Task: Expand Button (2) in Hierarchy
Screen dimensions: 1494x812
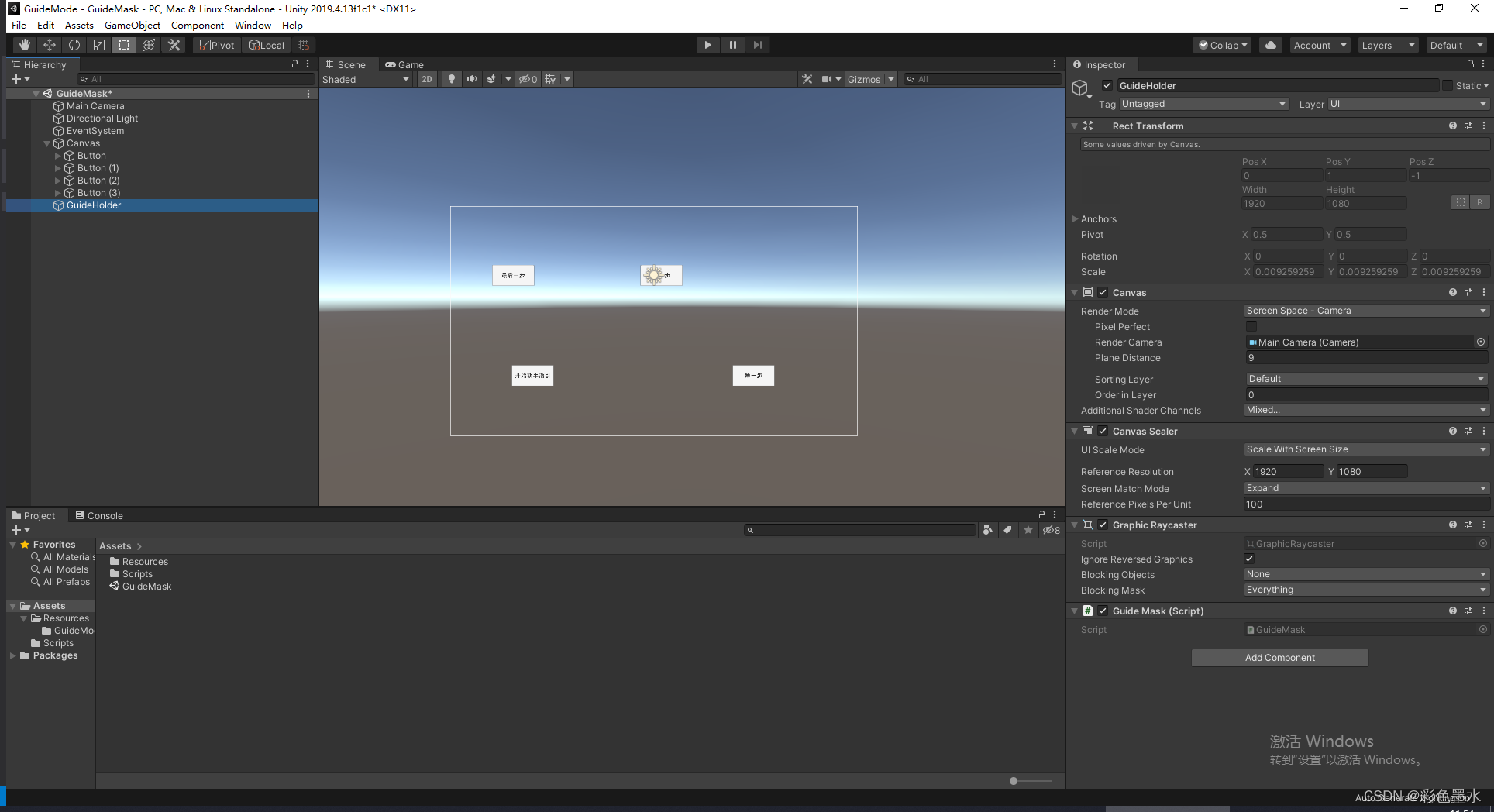Action: (x=58, y=181)
